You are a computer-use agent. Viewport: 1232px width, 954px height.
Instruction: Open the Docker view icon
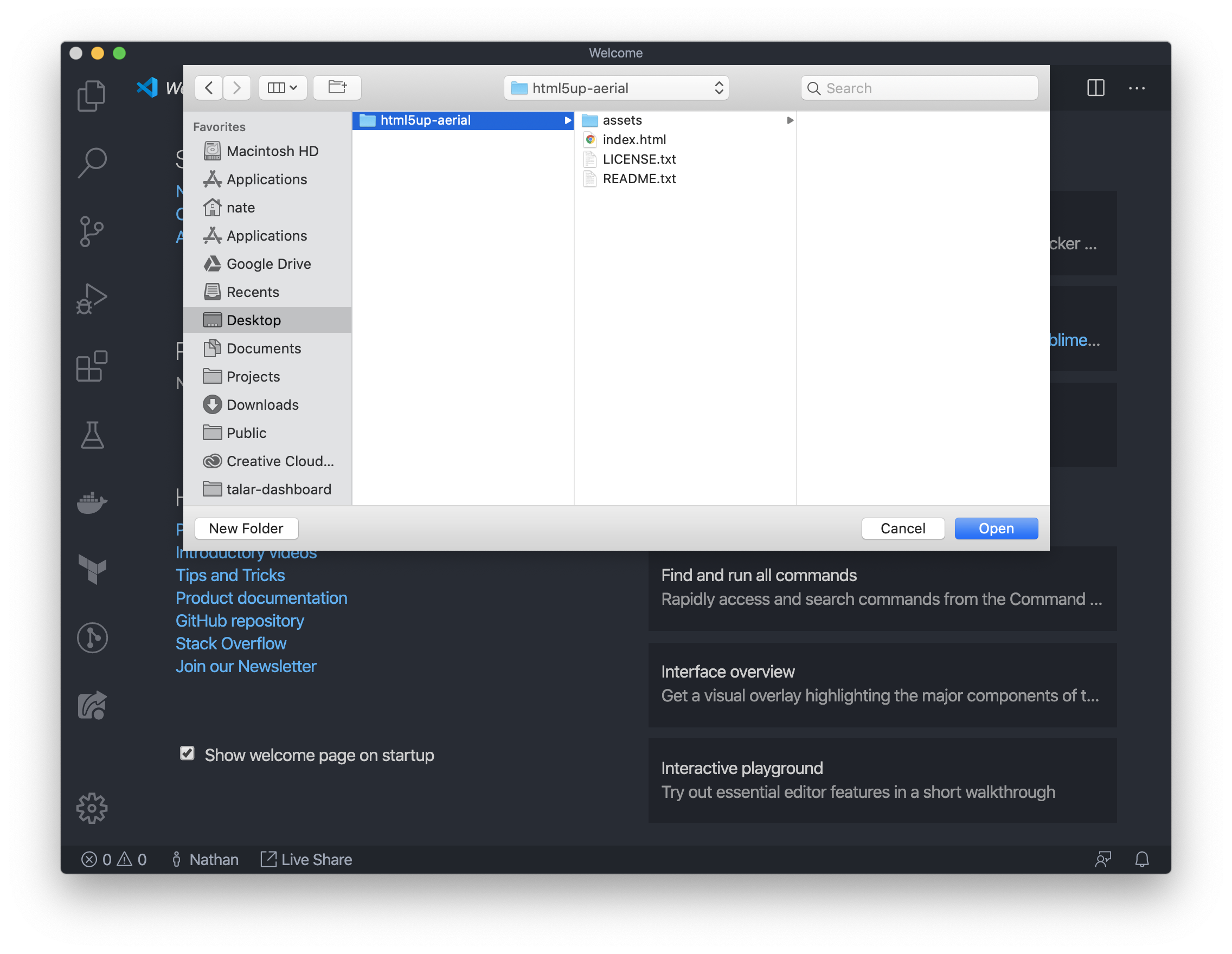pos(92,502)
